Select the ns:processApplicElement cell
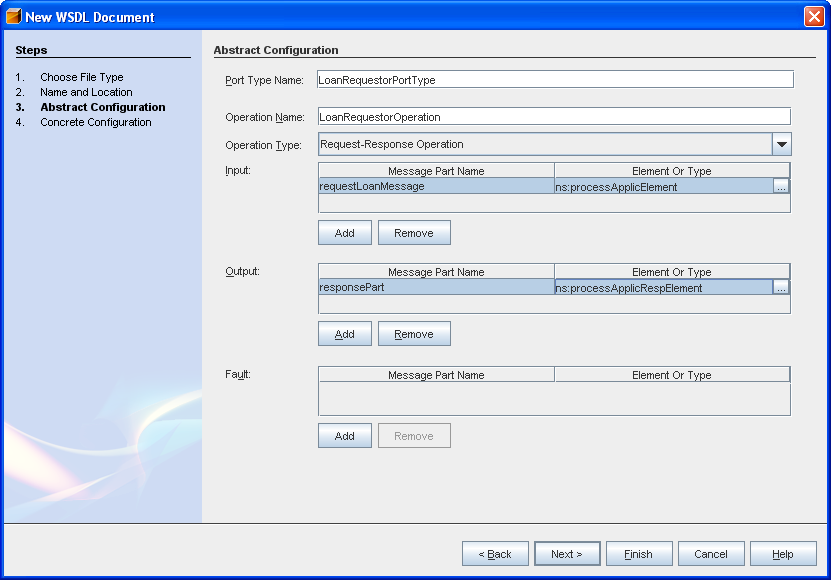Viewport: 831px width, 580px height. 664,187
